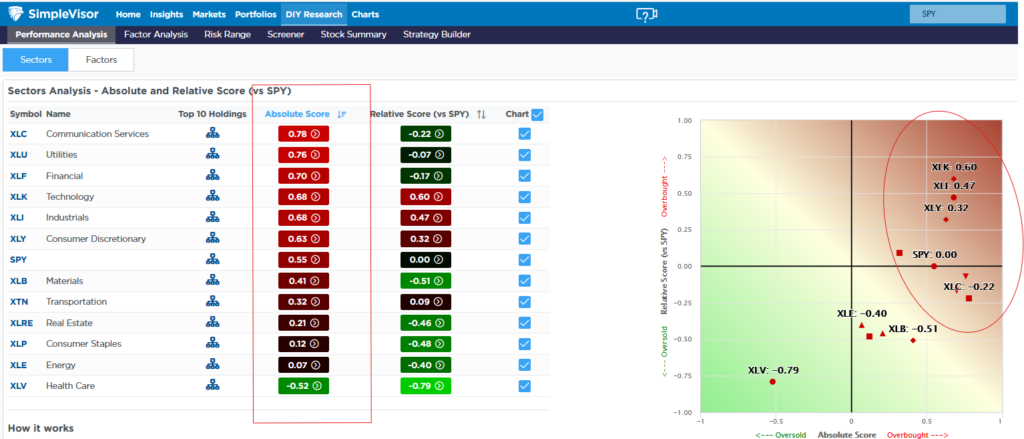Uncheck chart checkbox for Health Care
1024x439 pixels.
coord(525,386)
